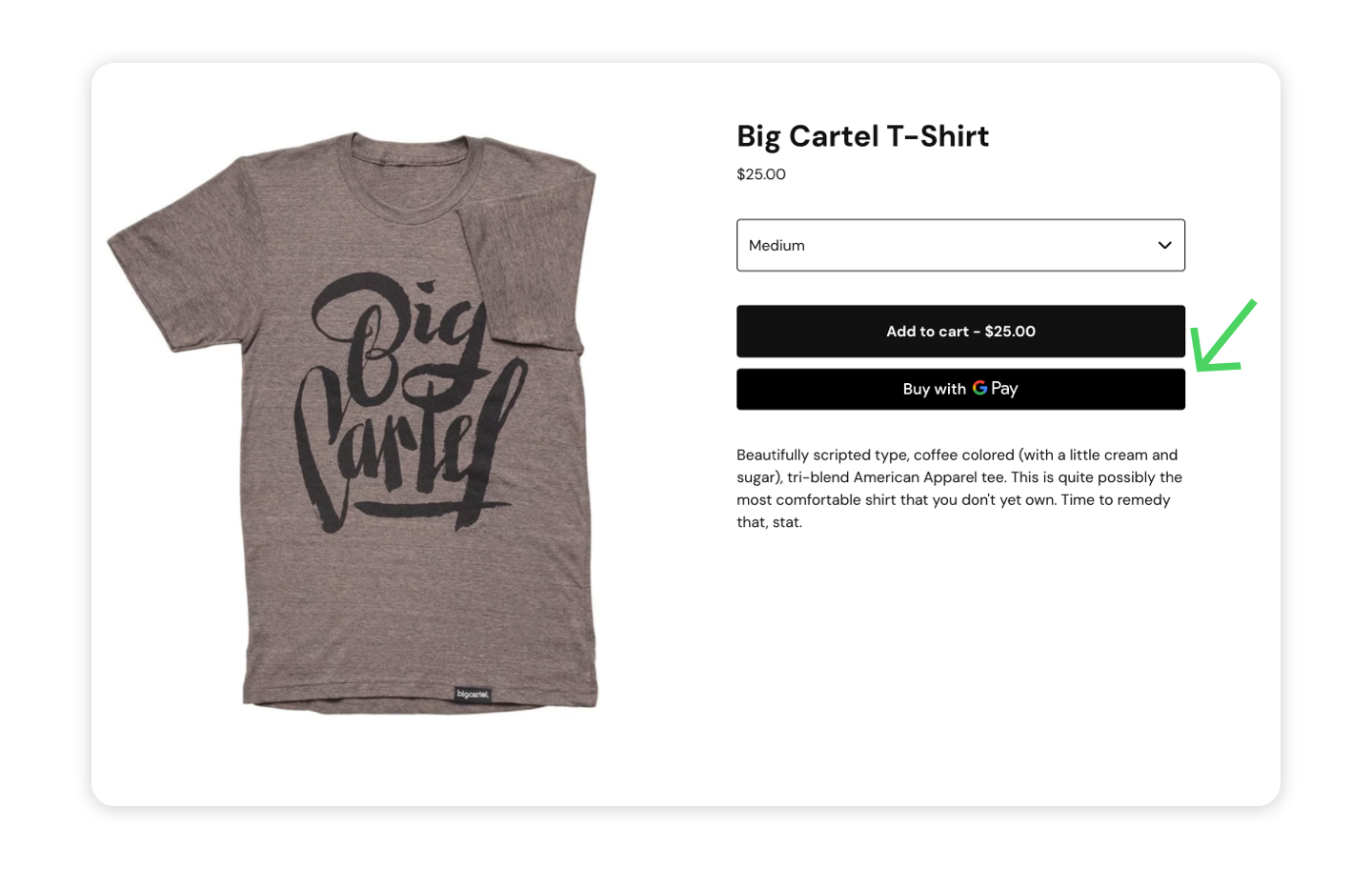Click the Big Cartel T-Shirt title
Screen dimensions: 1372x869
(x=862, y=136)
